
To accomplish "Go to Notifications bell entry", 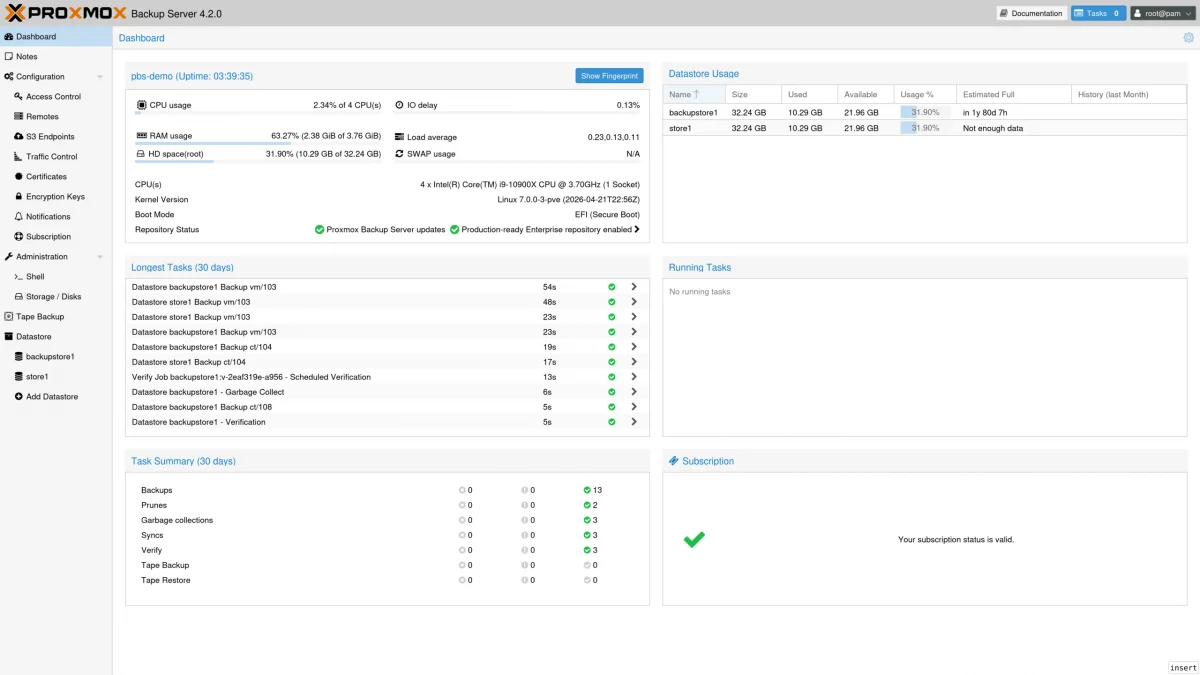I will click(x=48, y=217).
